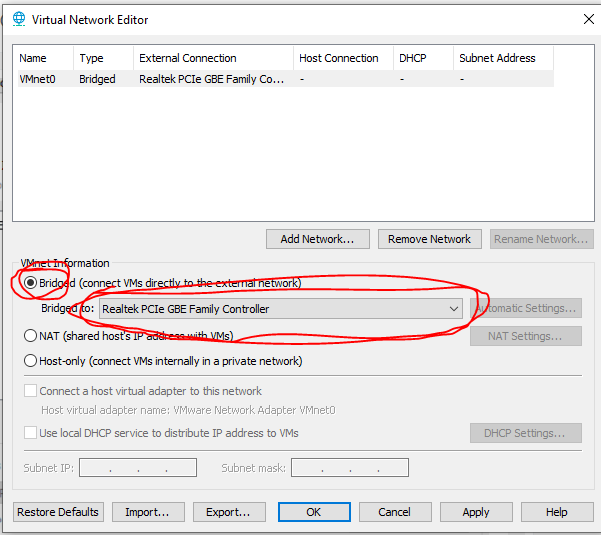
Task: Click the DHCP column header
Action: [424, 58]
